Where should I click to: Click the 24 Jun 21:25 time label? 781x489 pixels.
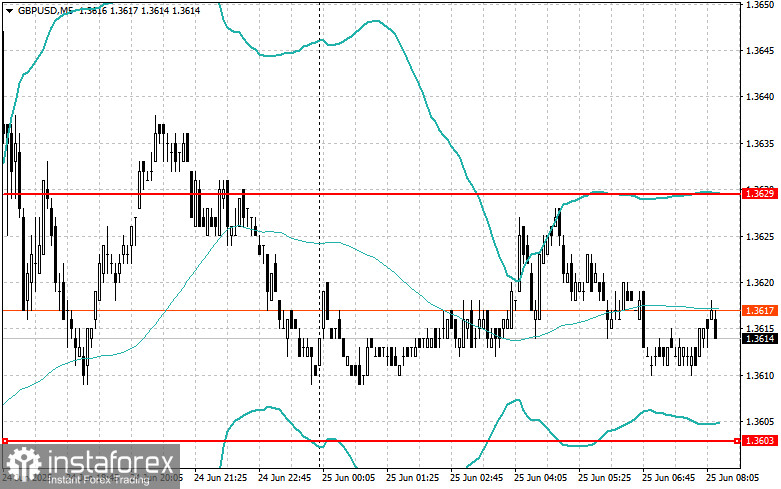point(220,478)
